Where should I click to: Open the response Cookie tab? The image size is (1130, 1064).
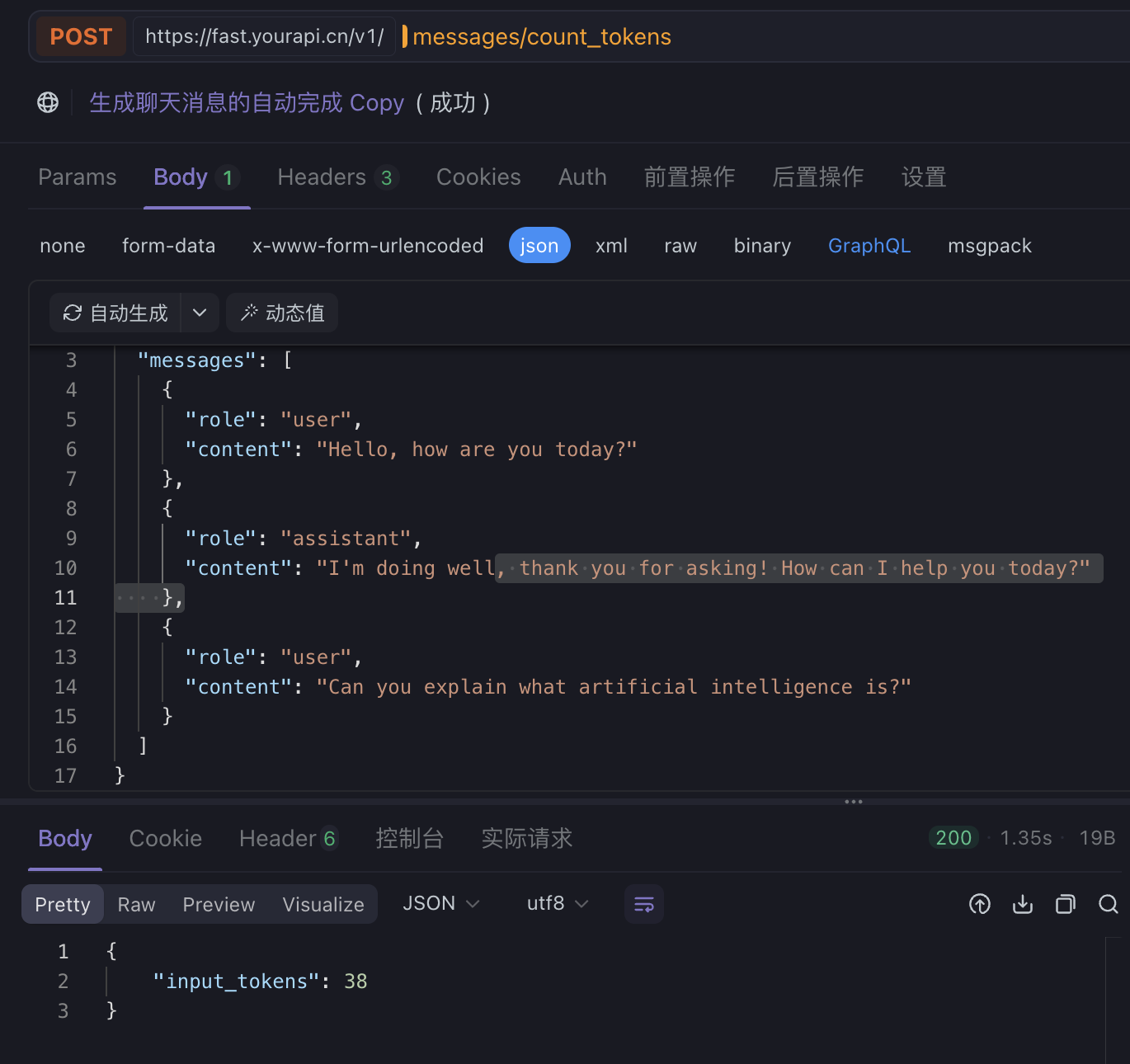166,839
